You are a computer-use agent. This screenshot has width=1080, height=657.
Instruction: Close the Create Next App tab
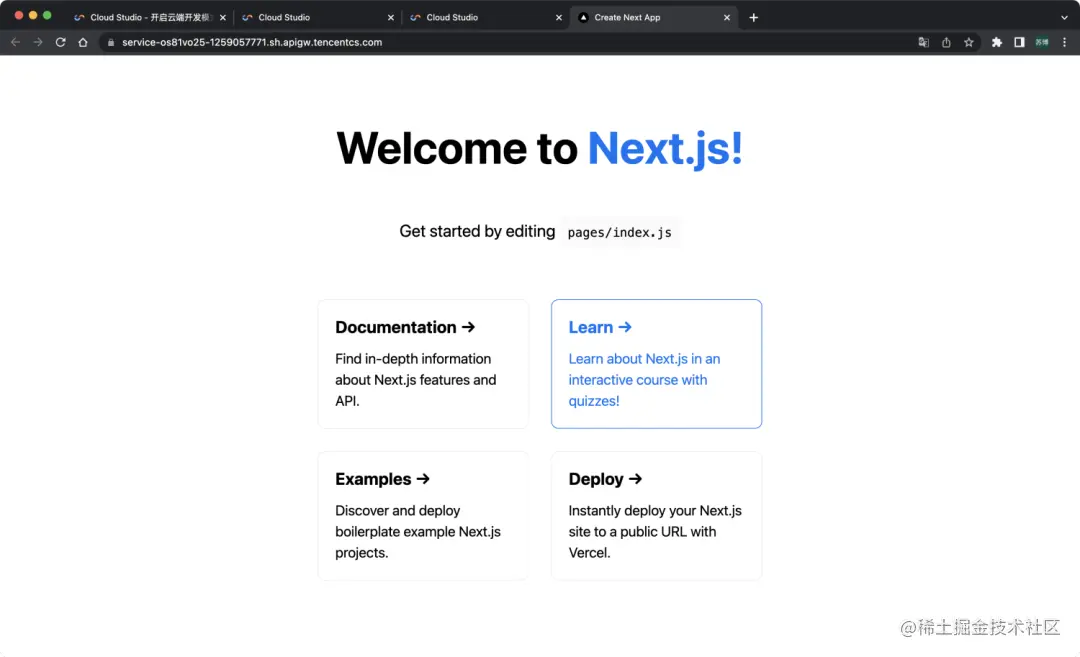click(727, 17)
